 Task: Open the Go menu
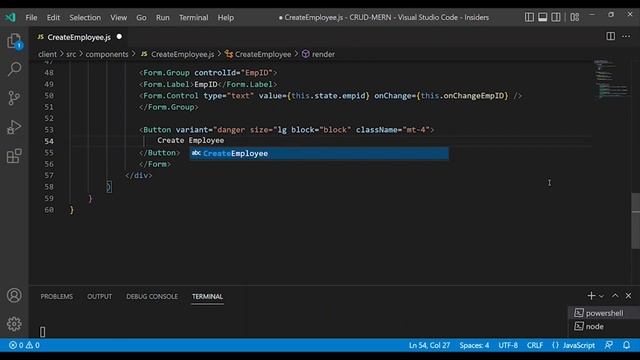click(x=141, y=18)
